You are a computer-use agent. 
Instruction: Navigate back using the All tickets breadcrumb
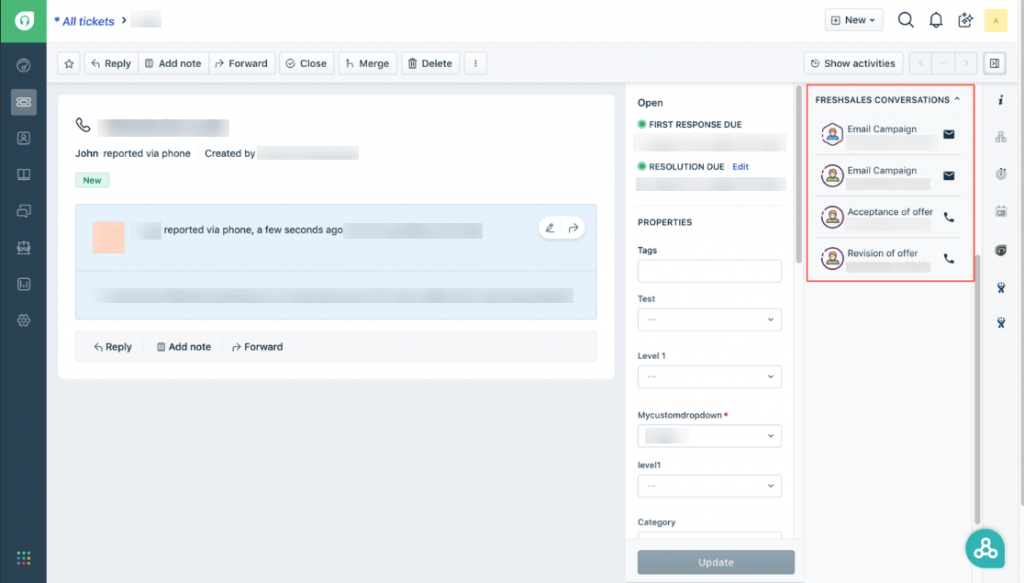[x=86, y=19]
